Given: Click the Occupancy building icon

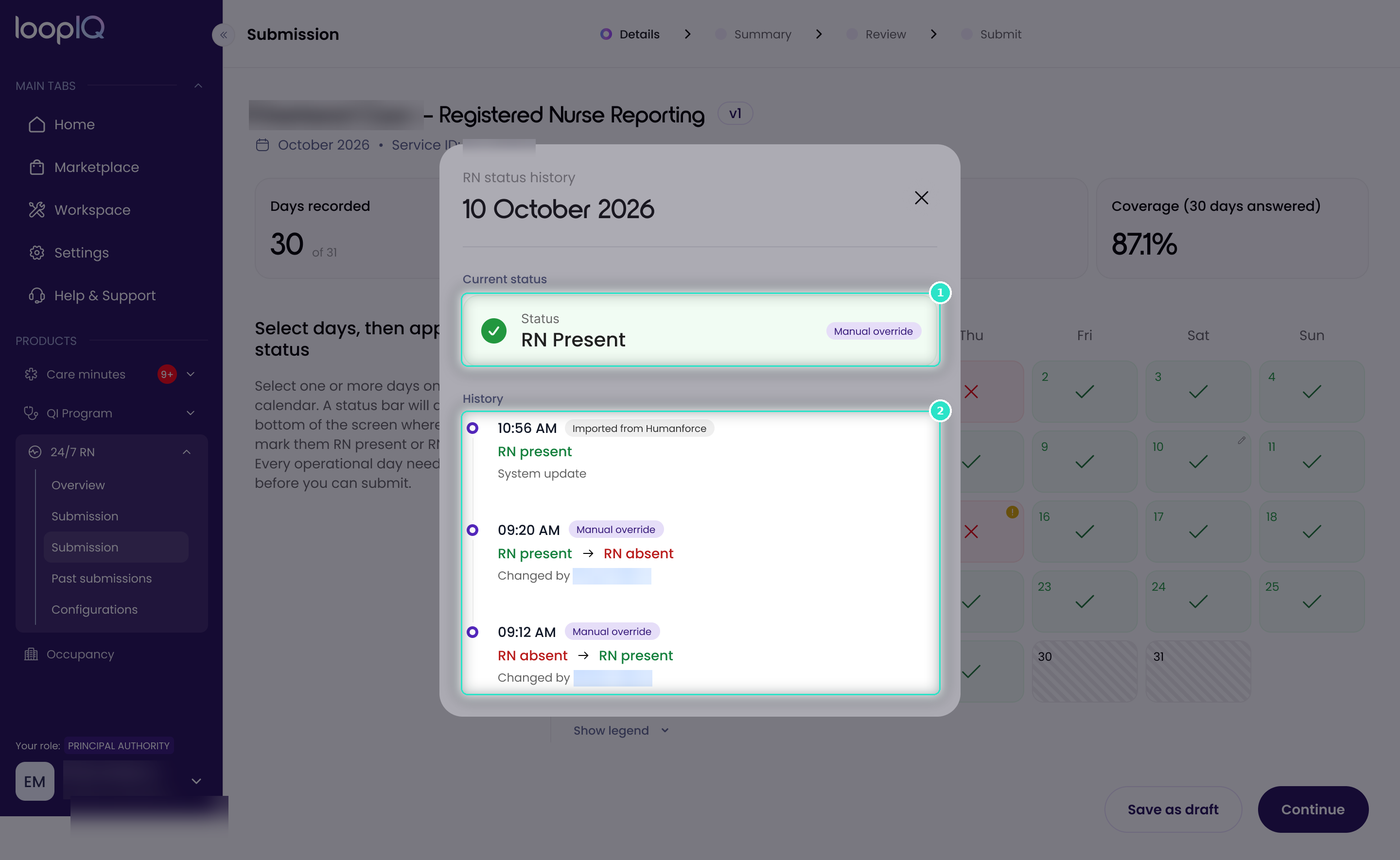Looking at the screenshot, I should (x=31, y=654).
